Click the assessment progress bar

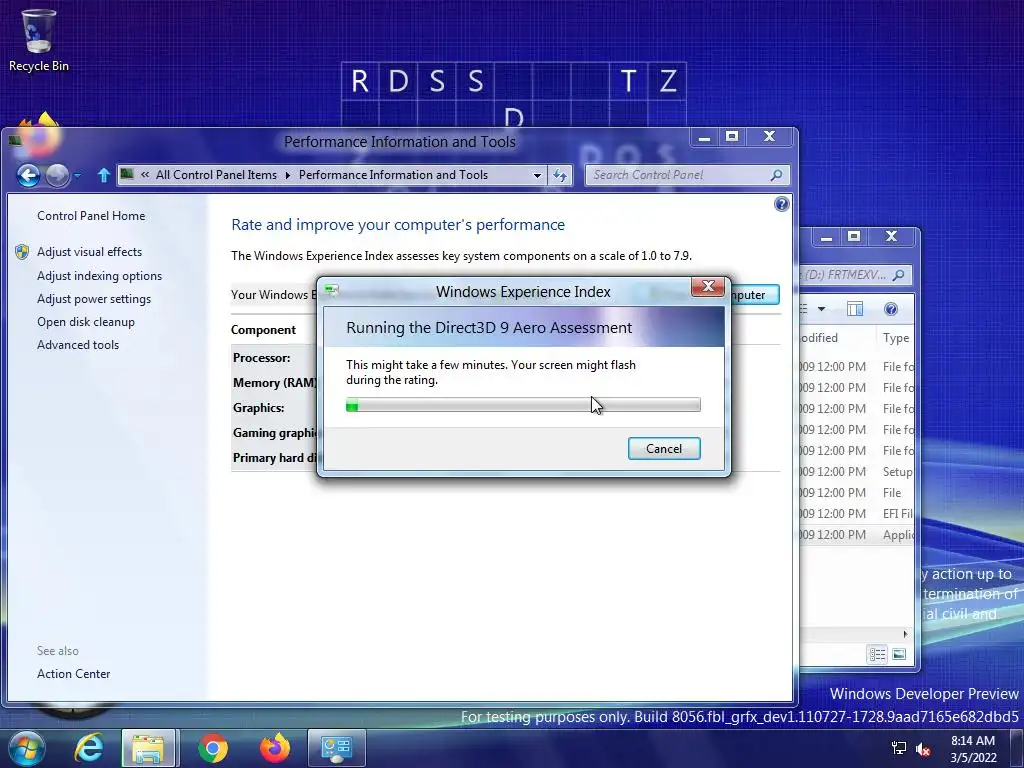(523, 405)
